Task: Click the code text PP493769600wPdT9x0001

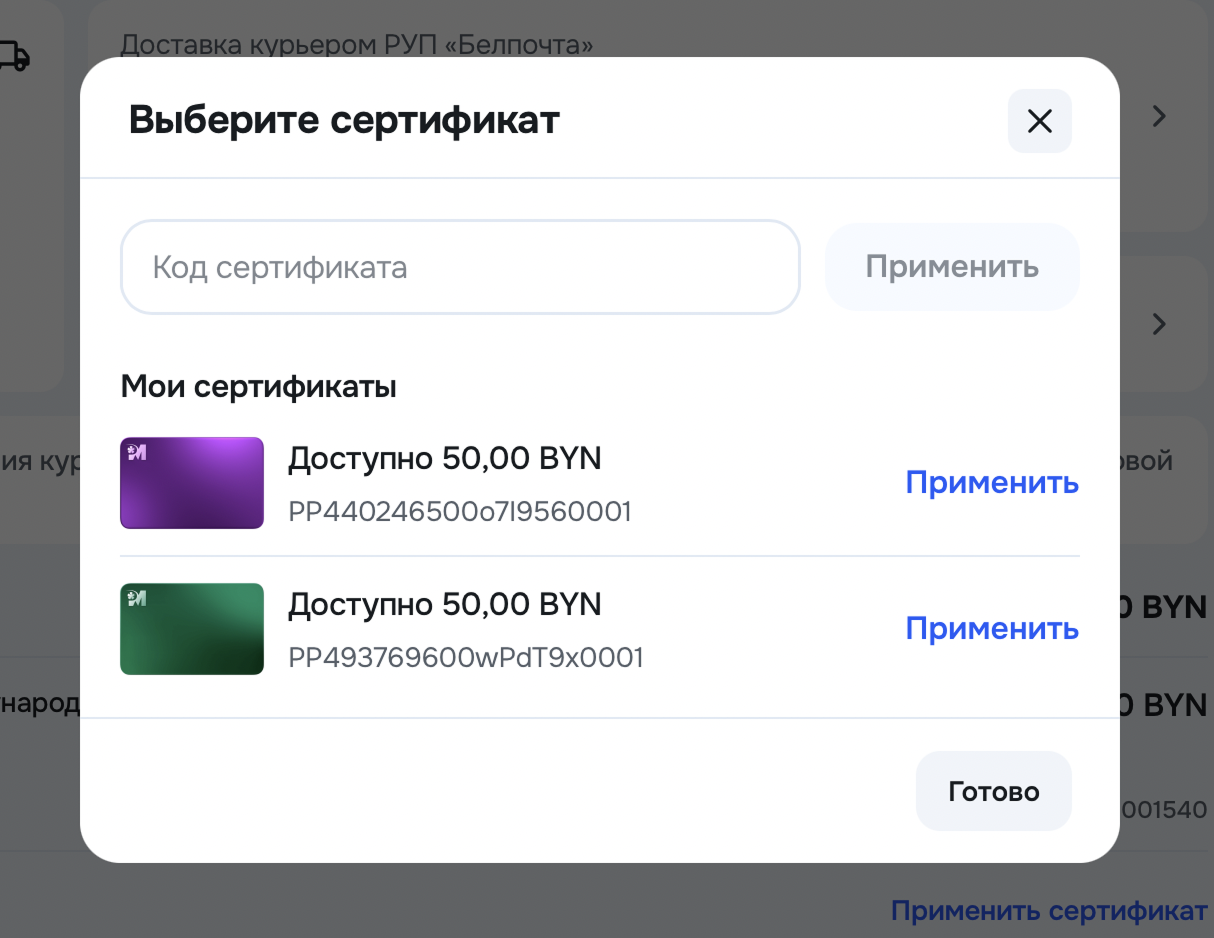Action: coord(466,658)
